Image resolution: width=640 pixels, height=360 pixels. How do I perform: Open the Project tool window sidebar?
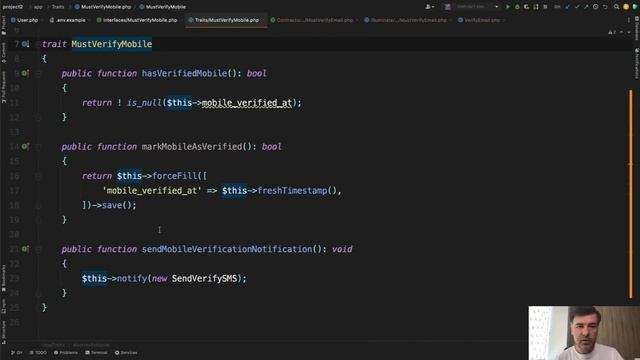coord(4,24)
